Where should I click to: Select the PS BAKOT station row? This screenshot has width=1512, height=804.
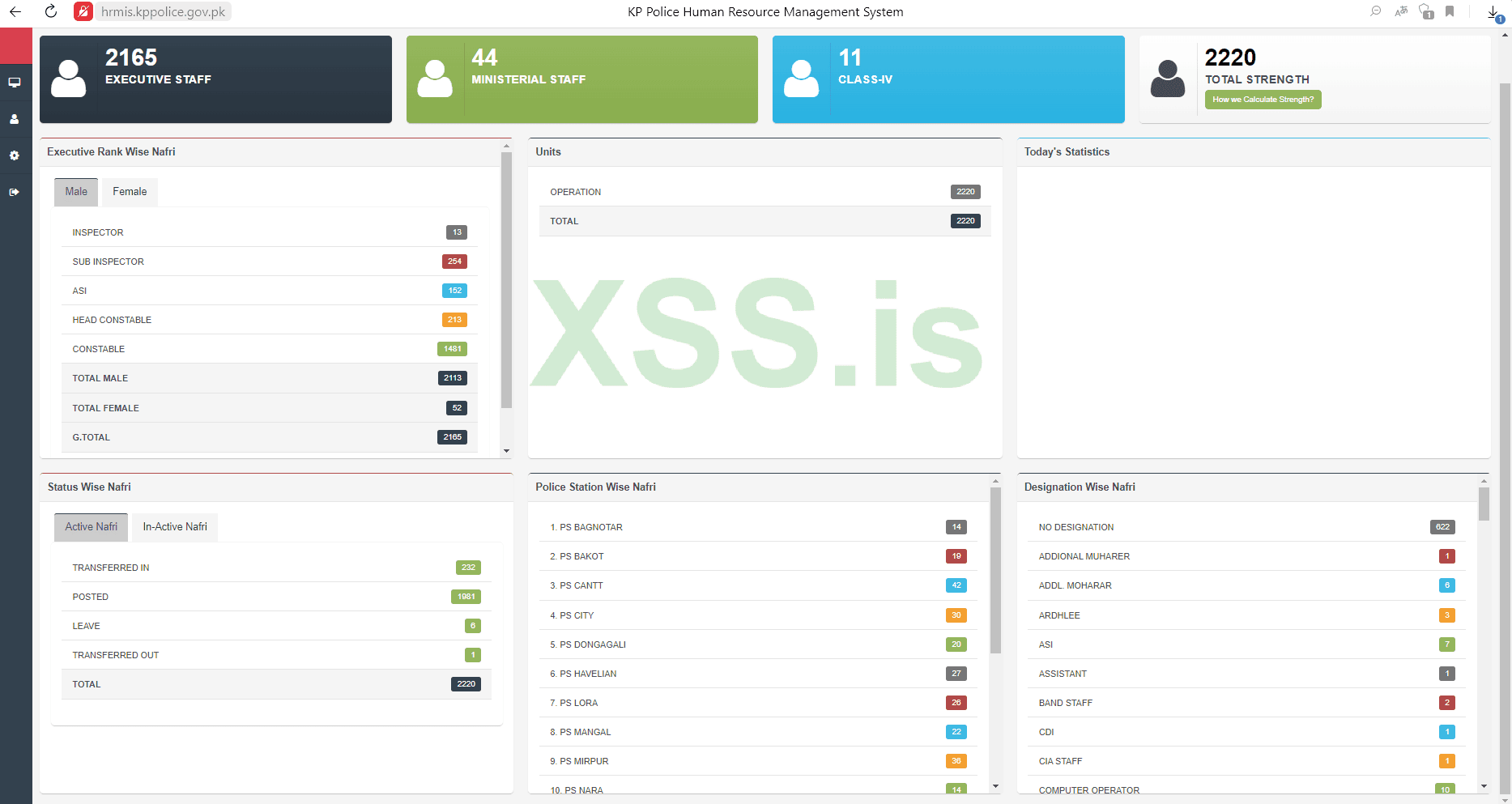pyautogui.click(x=758, y=556)
